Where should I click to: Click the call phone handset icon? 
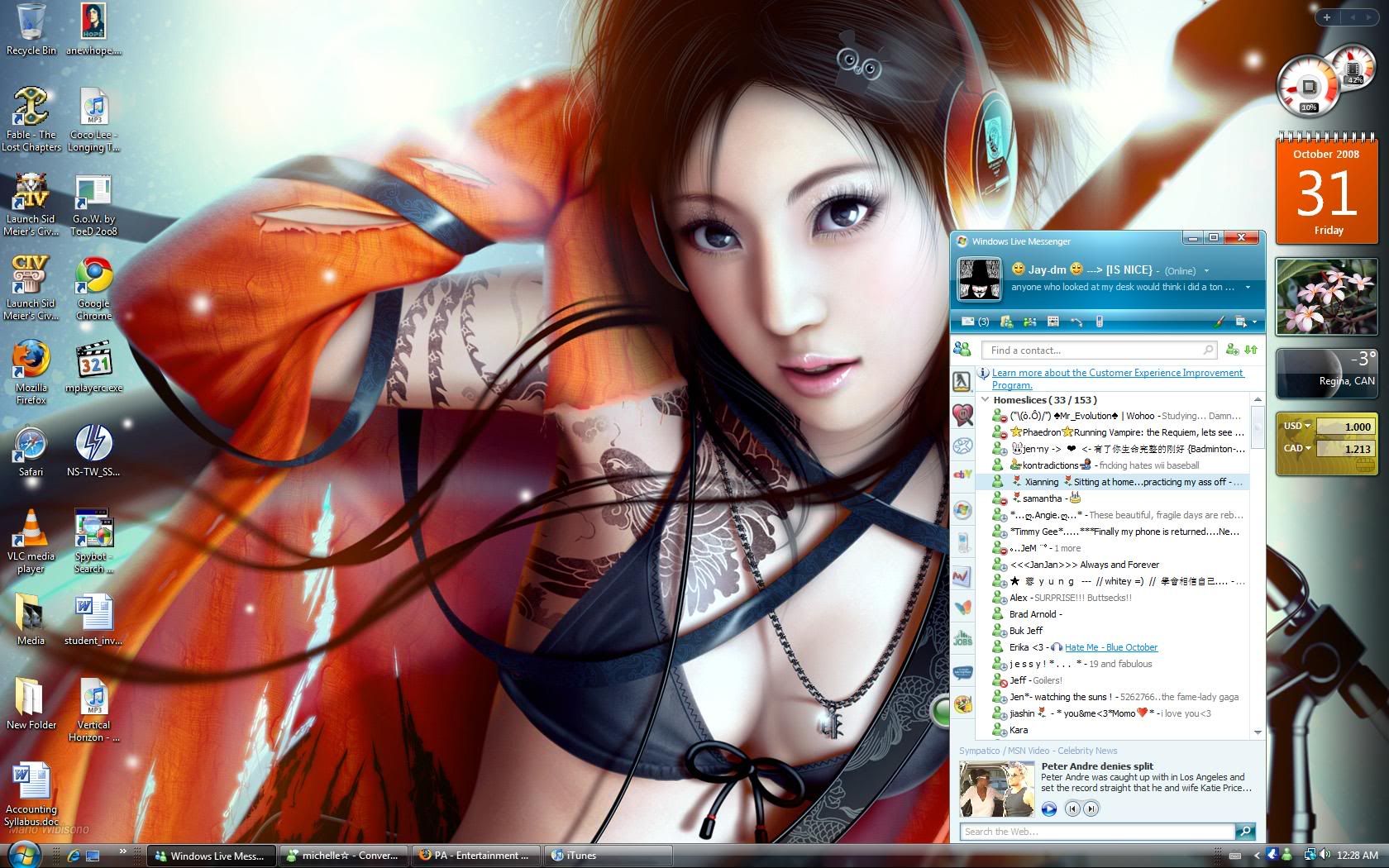click(x=1076, y=322)
